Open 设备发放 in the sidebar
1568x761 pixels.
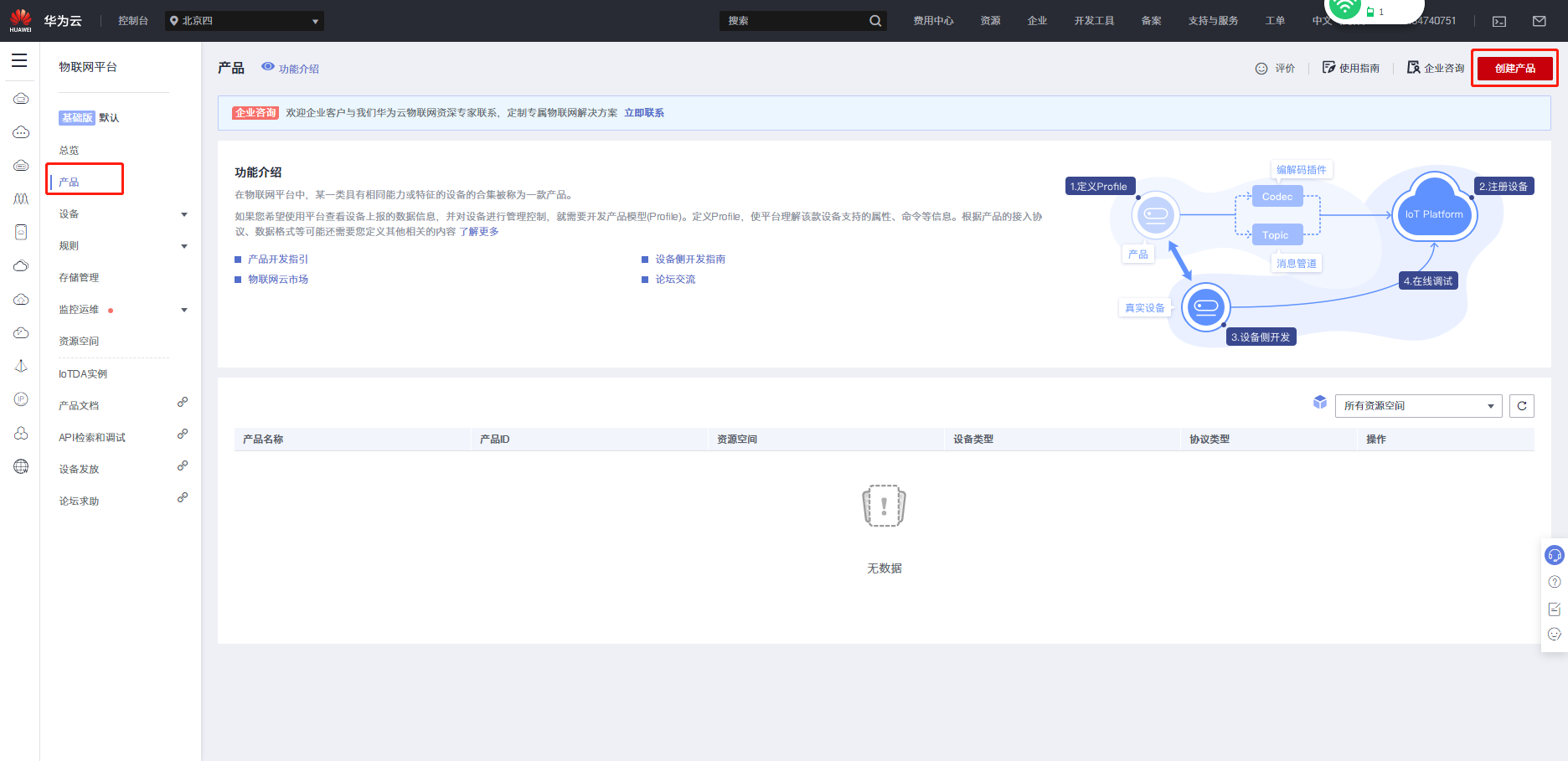[x=79, y=470]
